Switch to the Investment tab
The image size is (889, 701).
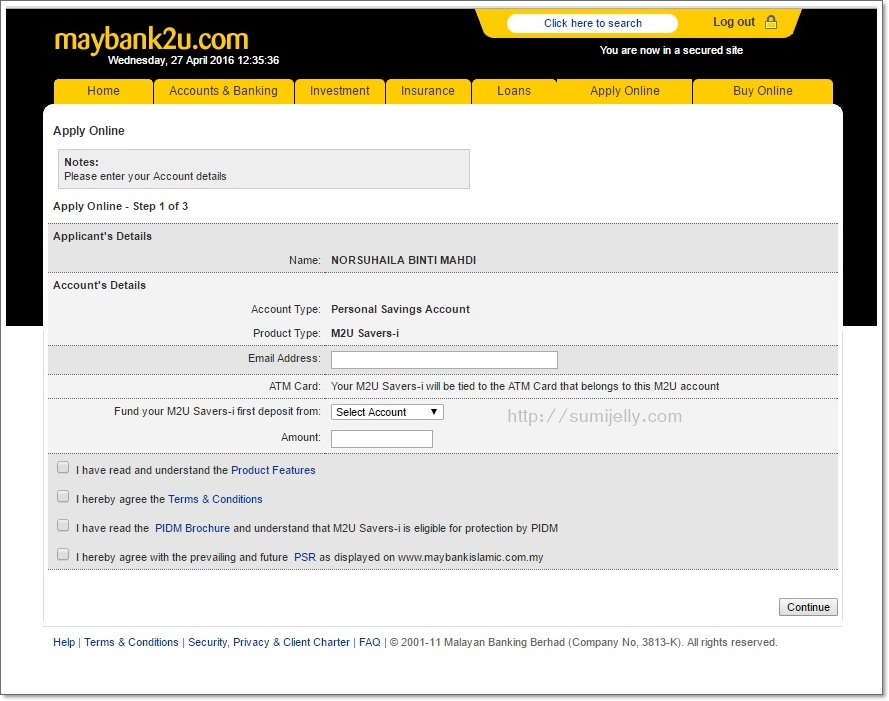[x=340, y=91]
